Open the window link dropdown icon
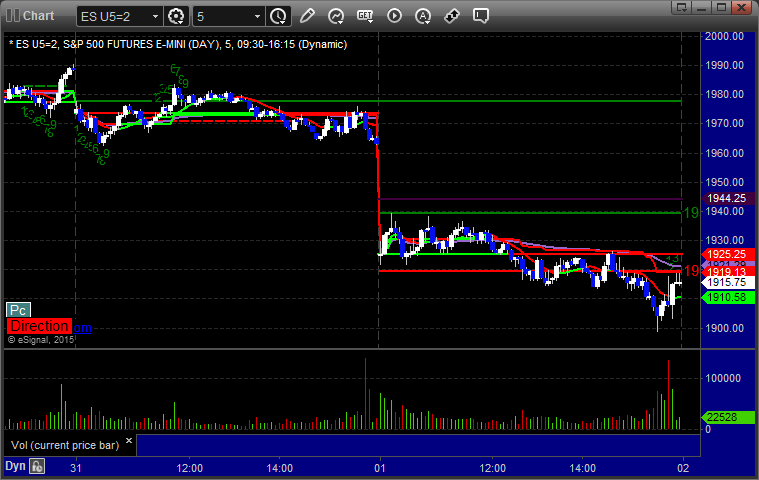Viewport: 759px width, 480px height. click(682, 7)
